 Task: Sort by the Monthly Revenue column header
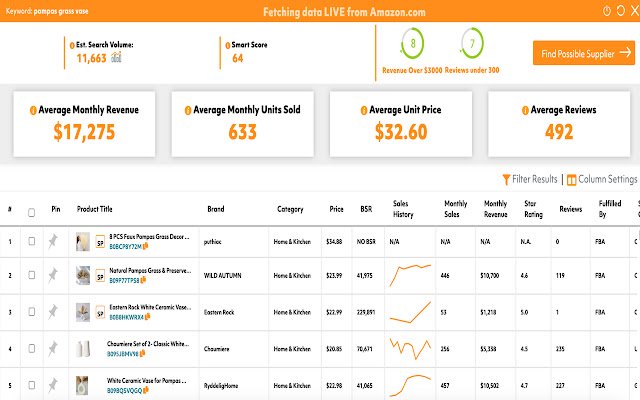[496, 209]
